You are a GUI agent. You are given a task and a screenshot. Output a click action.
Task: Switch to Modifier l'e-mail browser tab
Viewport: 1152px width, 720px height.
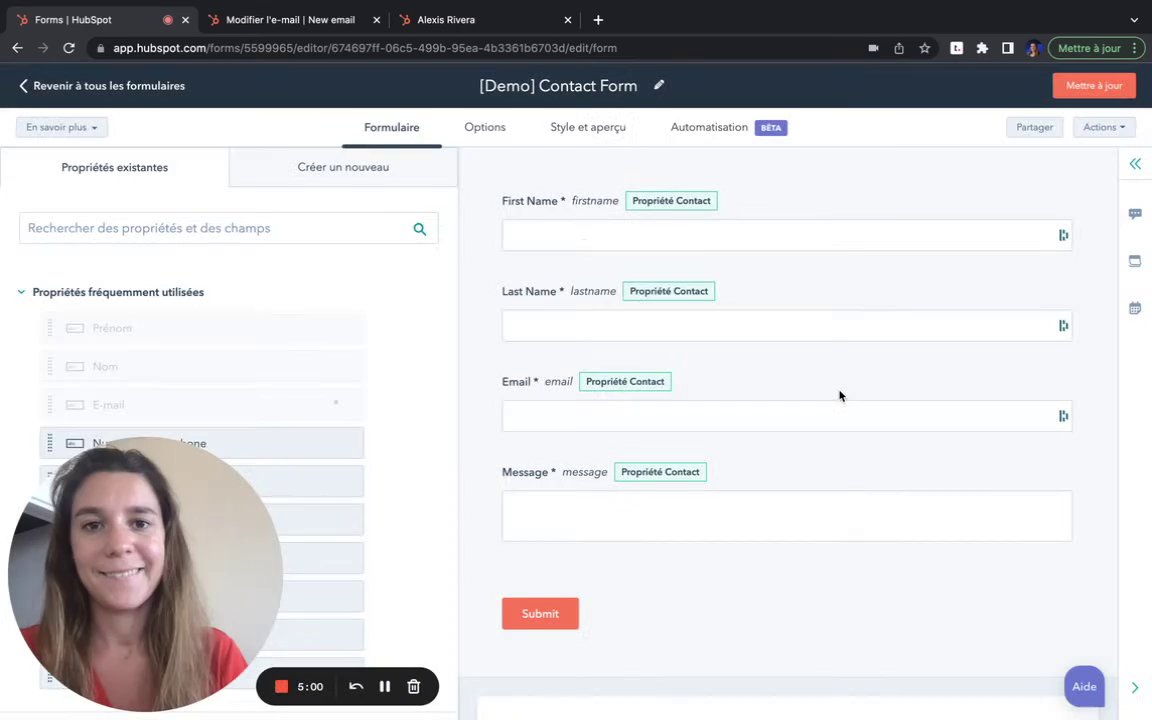(290, 20)
